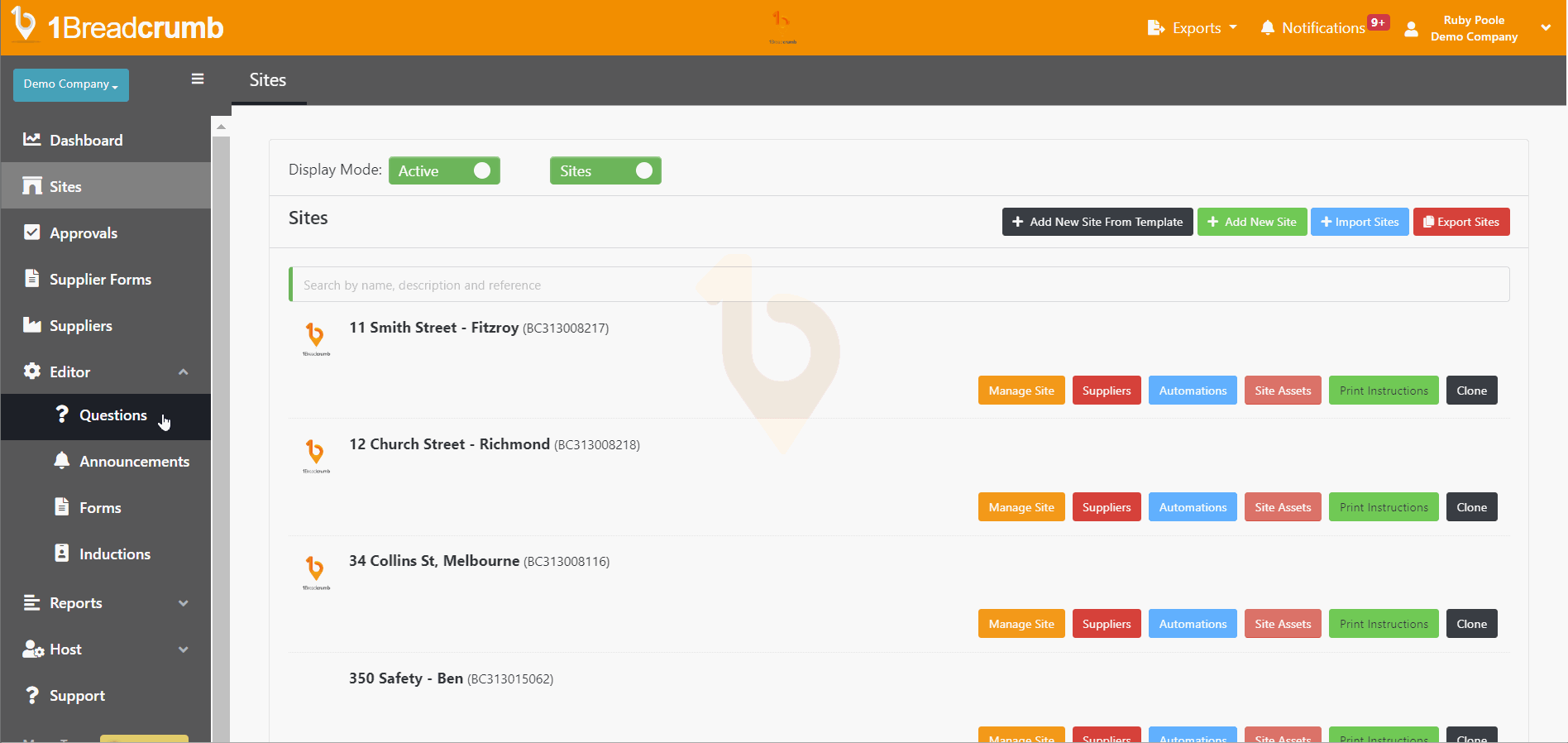Image resolution: width=1568 pixels, height=743 pixels.
Task: Click the sidebar scroll up arrow
Action: [221, 127]
